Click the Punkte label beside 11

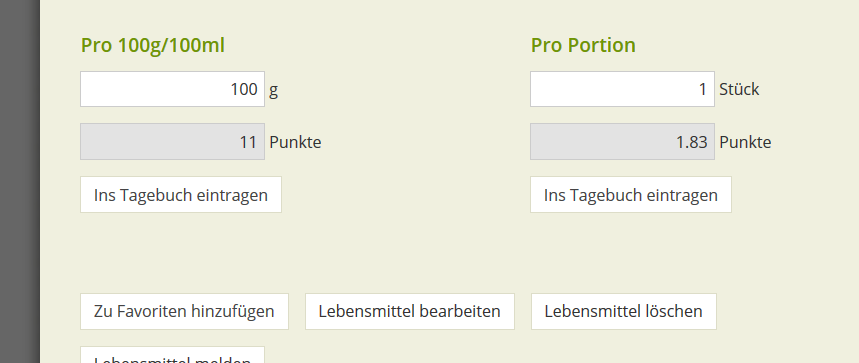295,142
